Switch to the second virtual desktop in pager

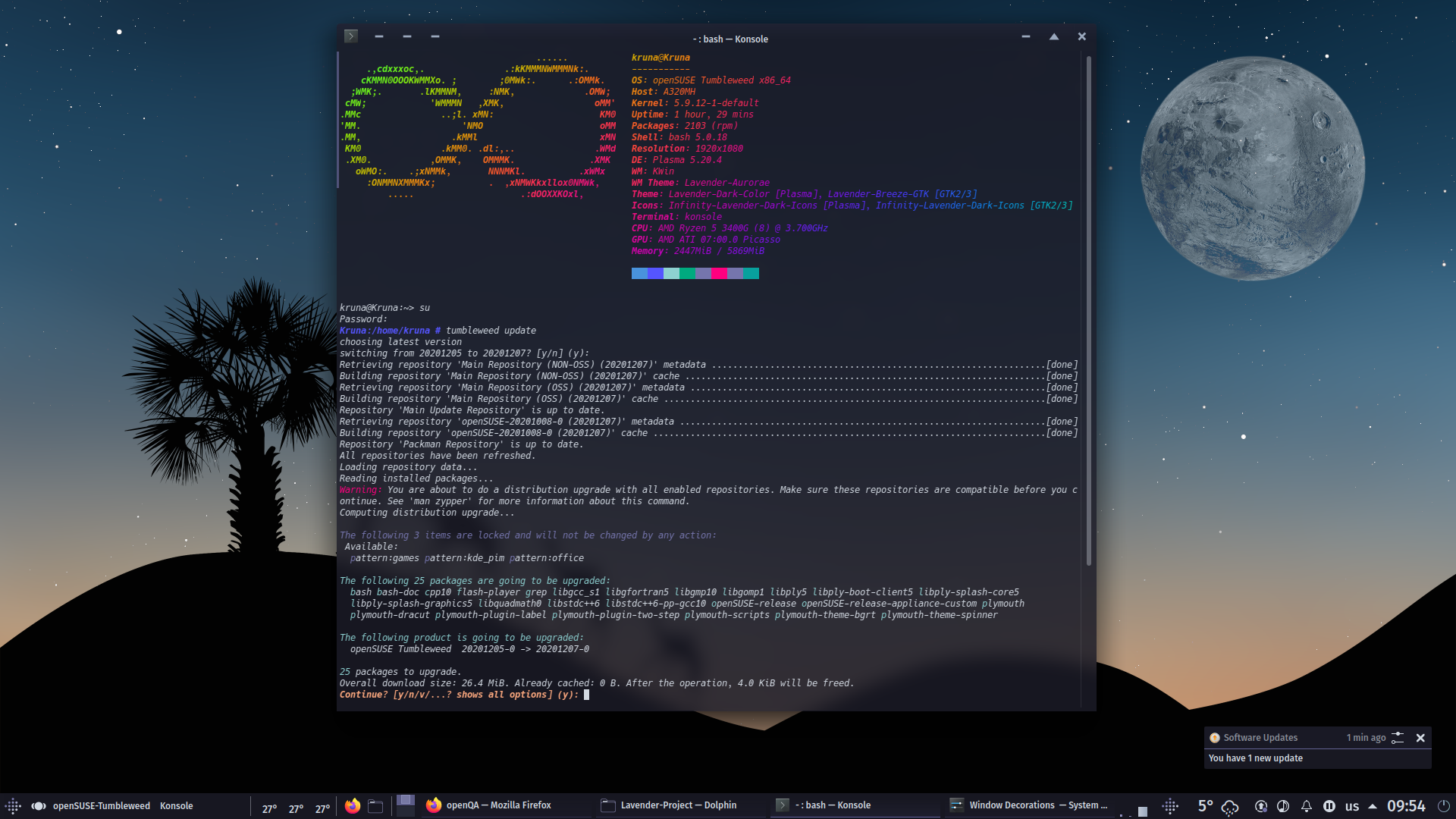(x=406, y=811)
